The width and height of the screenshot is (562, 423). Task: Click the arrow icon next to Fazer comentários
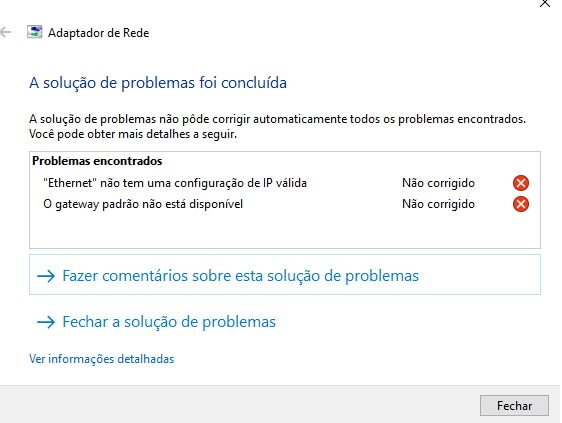pyautogui.click(x=46, y=276)
